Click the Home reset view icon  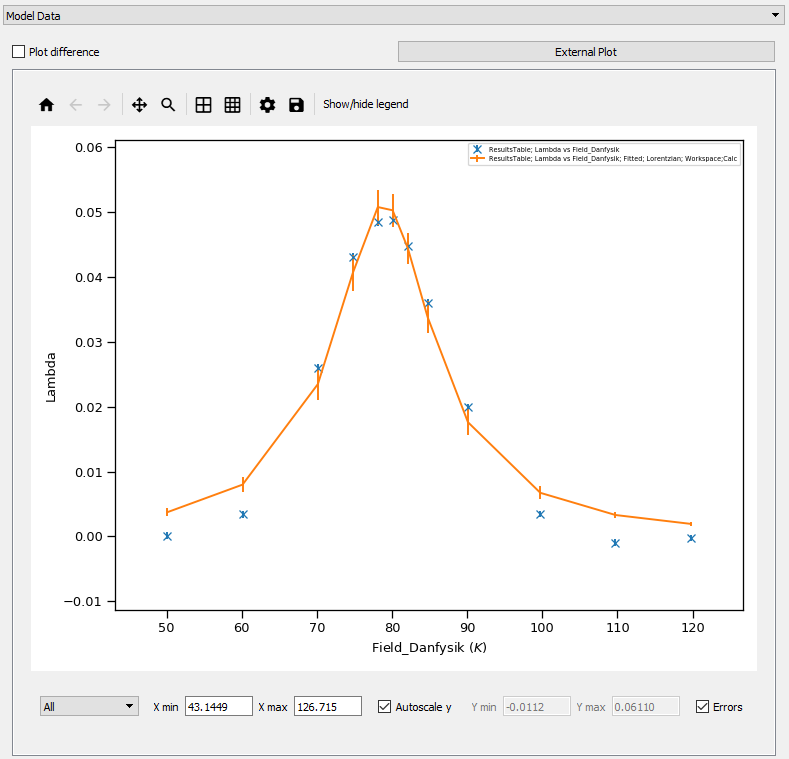[x=46, y=105]
